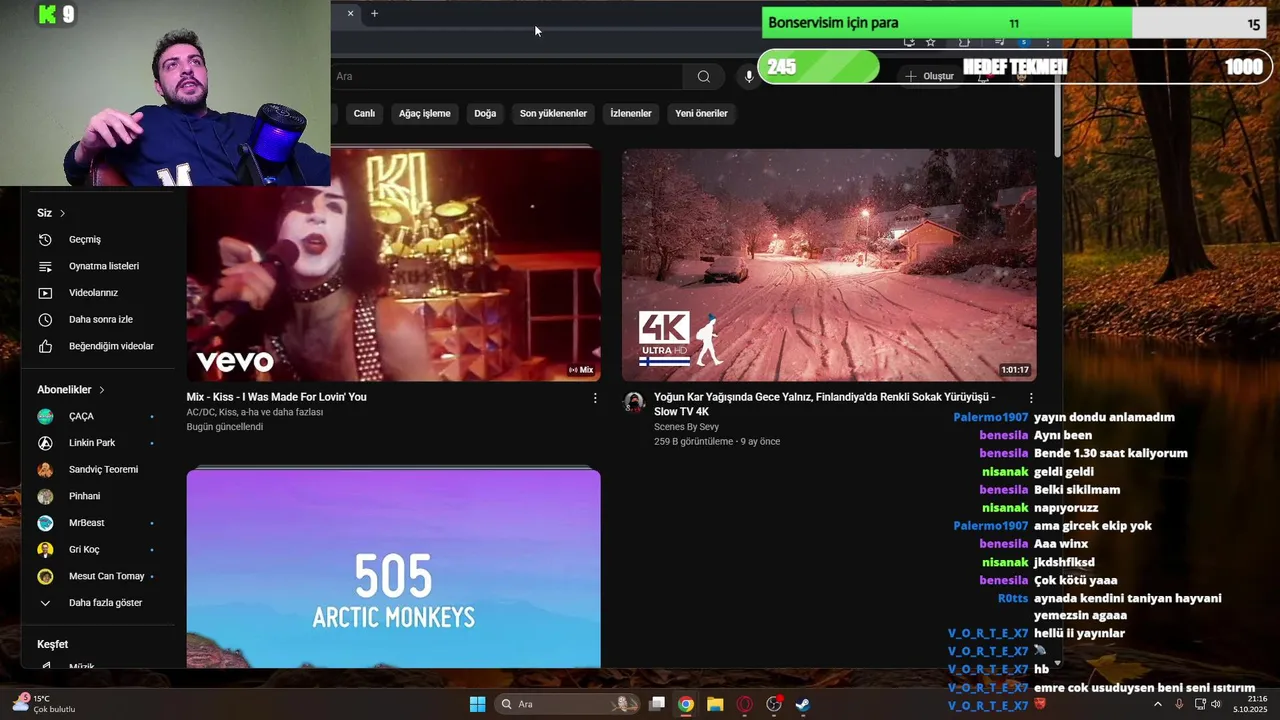Close the current browser tab

point(350,14)
